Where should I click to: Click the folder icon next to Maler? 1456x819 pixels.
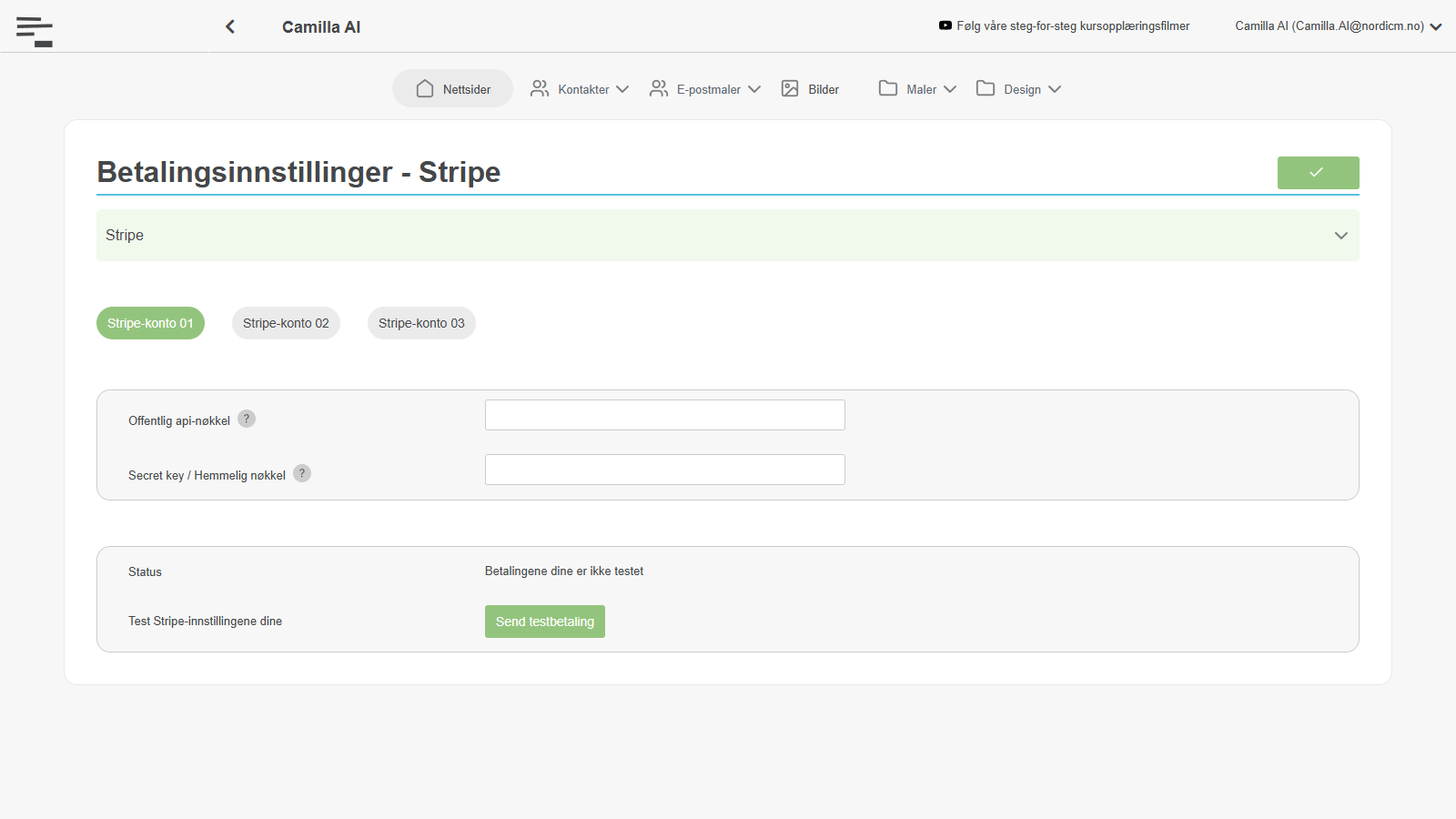(888, 88)
